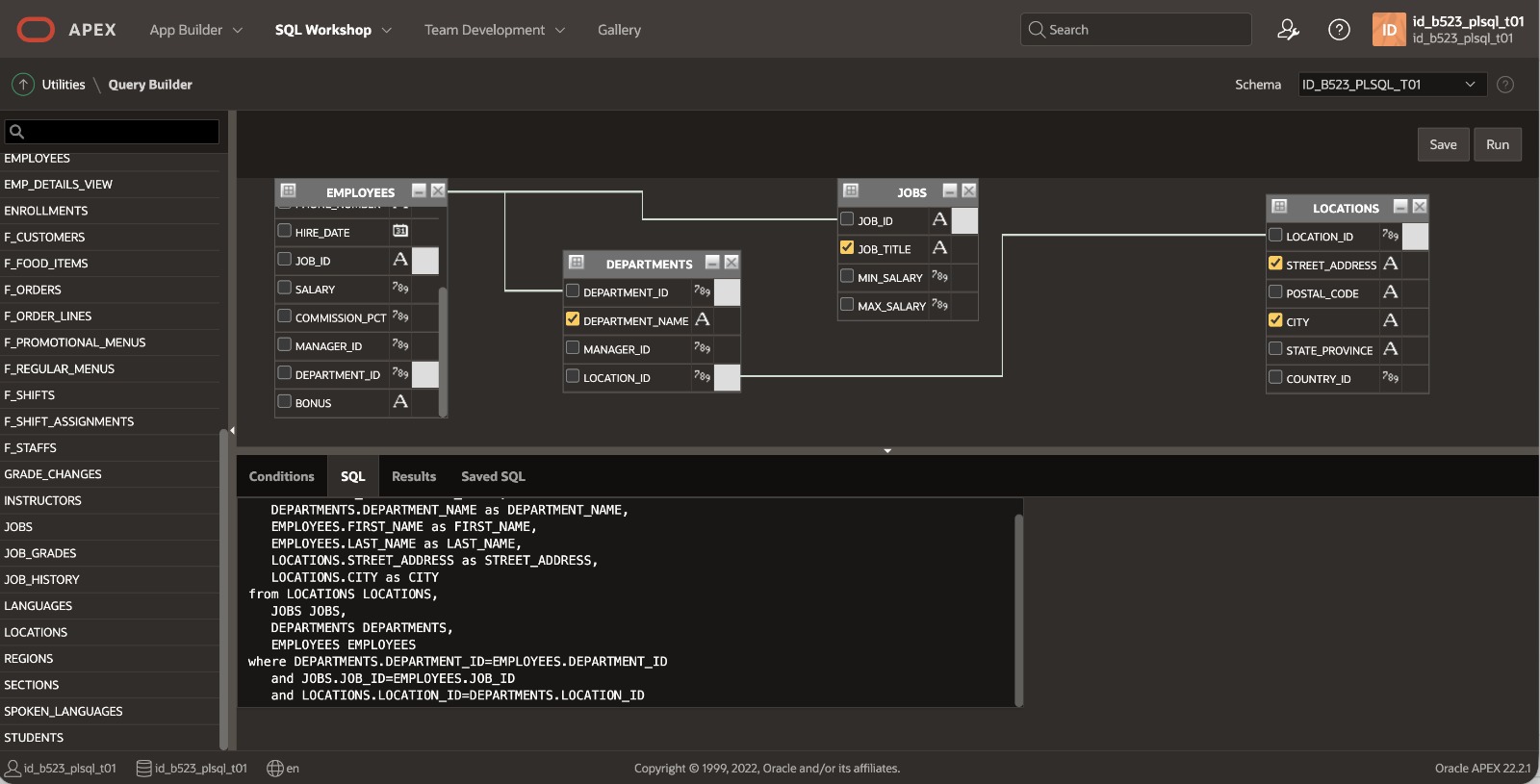Switch to the Conditions tab
Viewport: 1540px width, 784px height.
281,476
